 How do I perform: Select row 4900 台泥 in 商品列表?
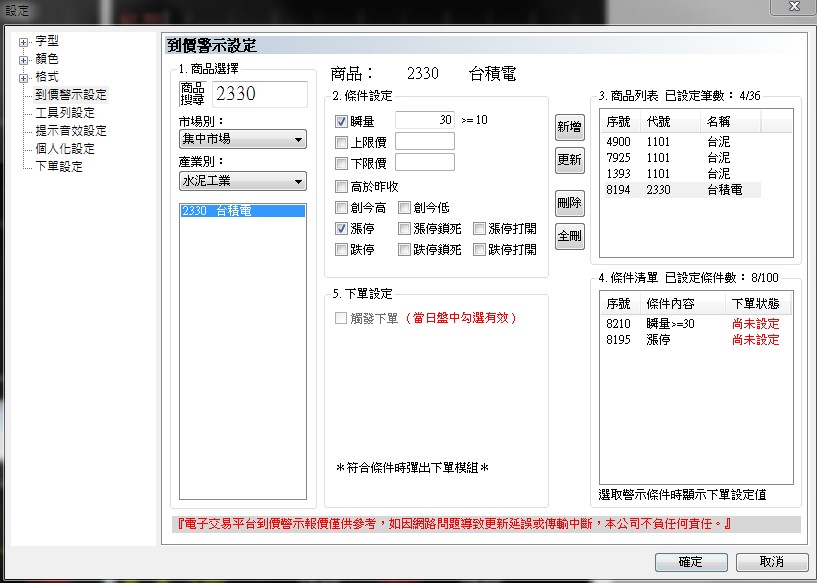[x=680, y=142]
